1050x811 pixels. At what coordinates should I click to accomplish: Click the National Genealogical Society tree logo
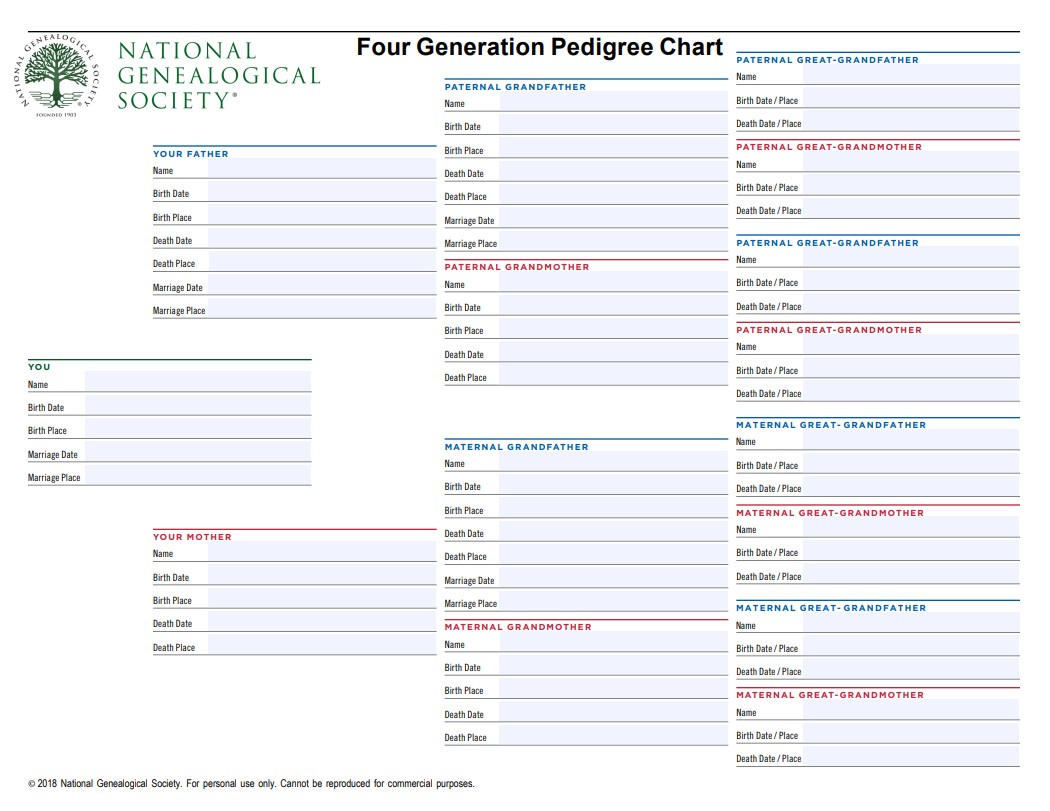(57, 76)
